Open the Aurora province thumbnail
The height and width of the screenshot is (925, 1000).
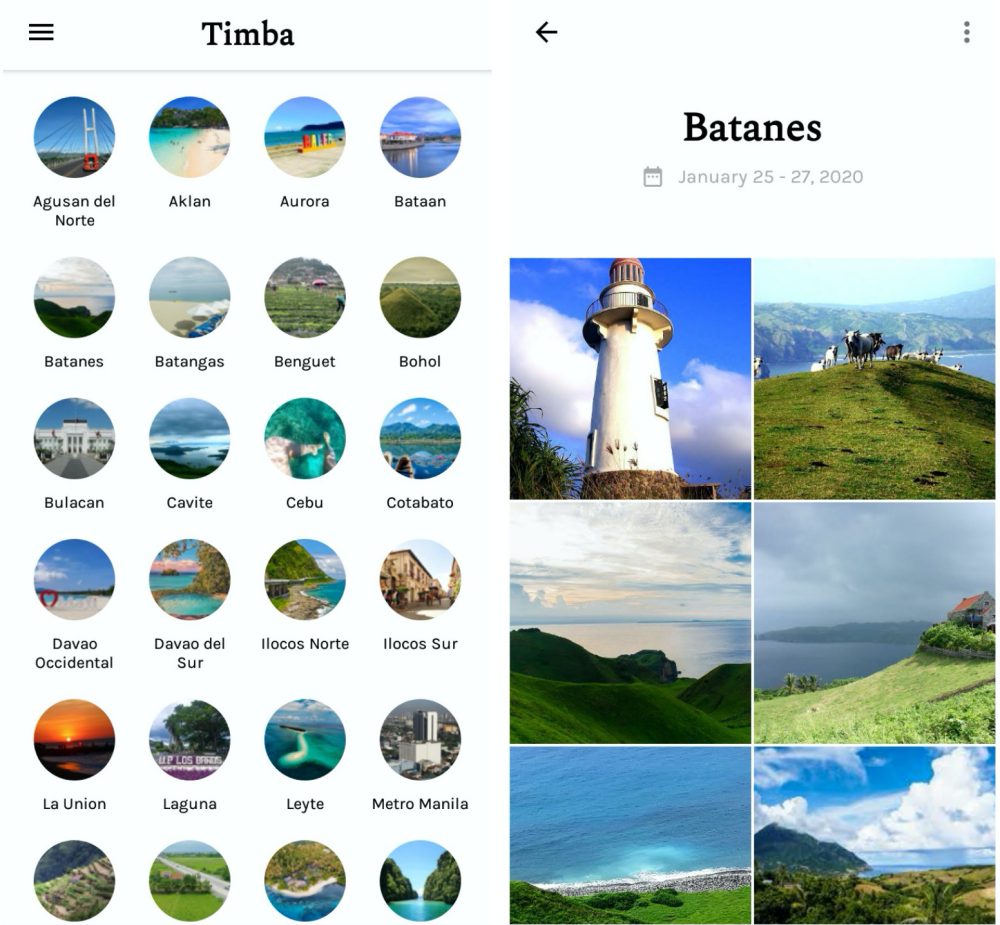[305, 137]
